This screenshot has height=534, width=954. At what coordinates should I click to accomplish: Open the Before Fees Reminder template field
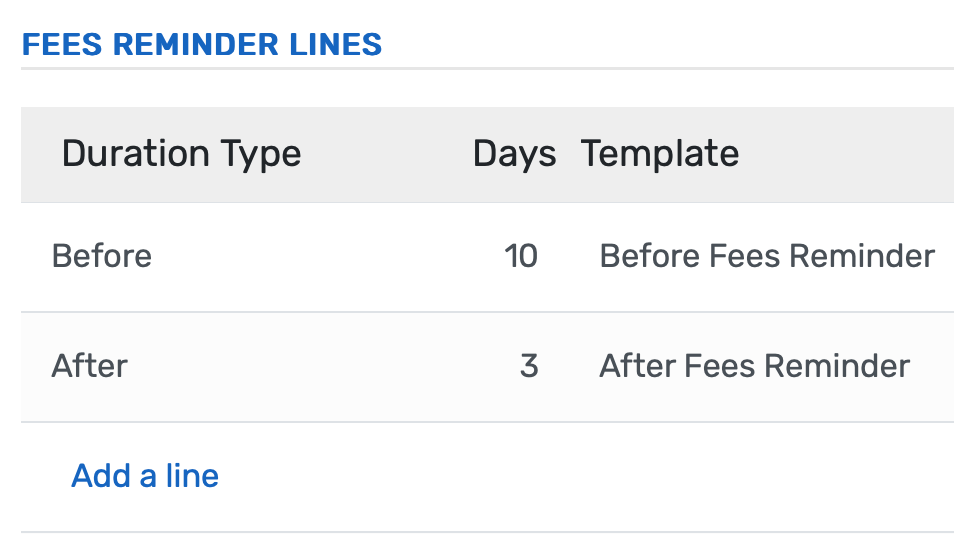pos(766,257)
